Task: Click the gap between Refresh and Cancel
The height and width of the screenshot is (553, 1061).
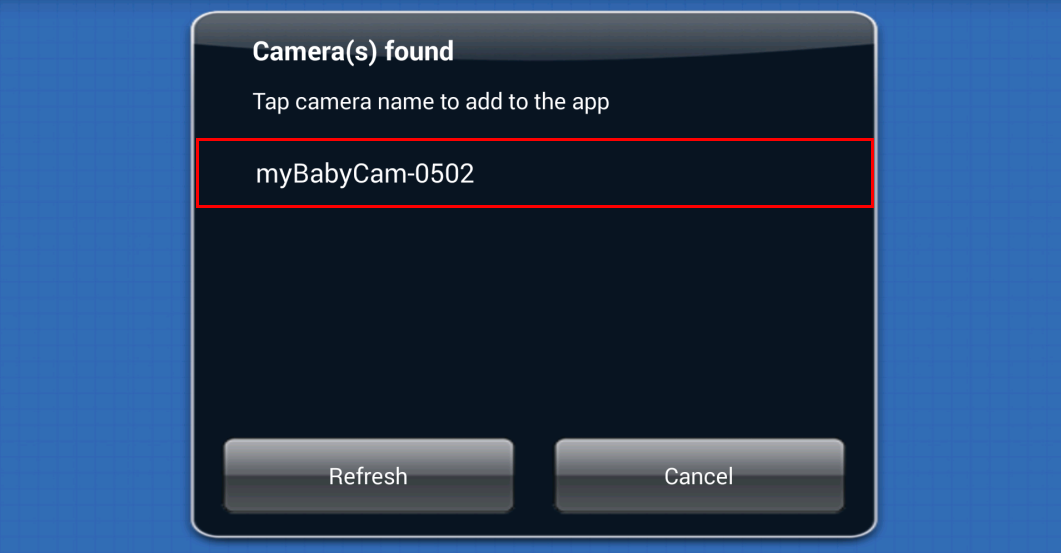Action: tap(534, 476)
